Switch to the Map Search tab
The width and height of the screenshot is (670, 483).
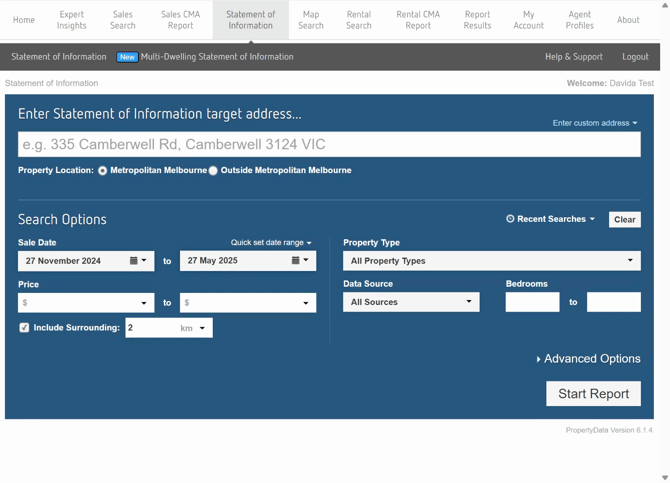311,20
